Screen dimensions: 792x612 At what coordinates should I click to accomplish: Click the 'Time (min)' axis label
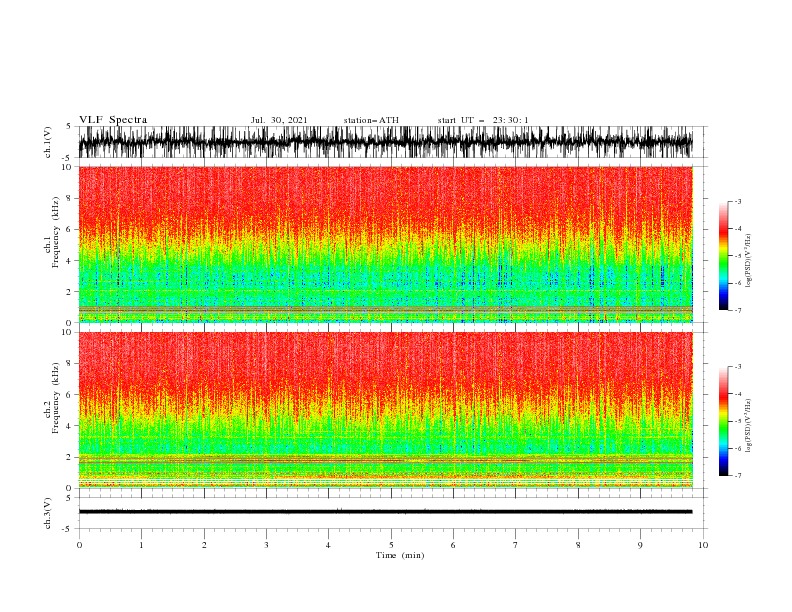click(400, 555)
